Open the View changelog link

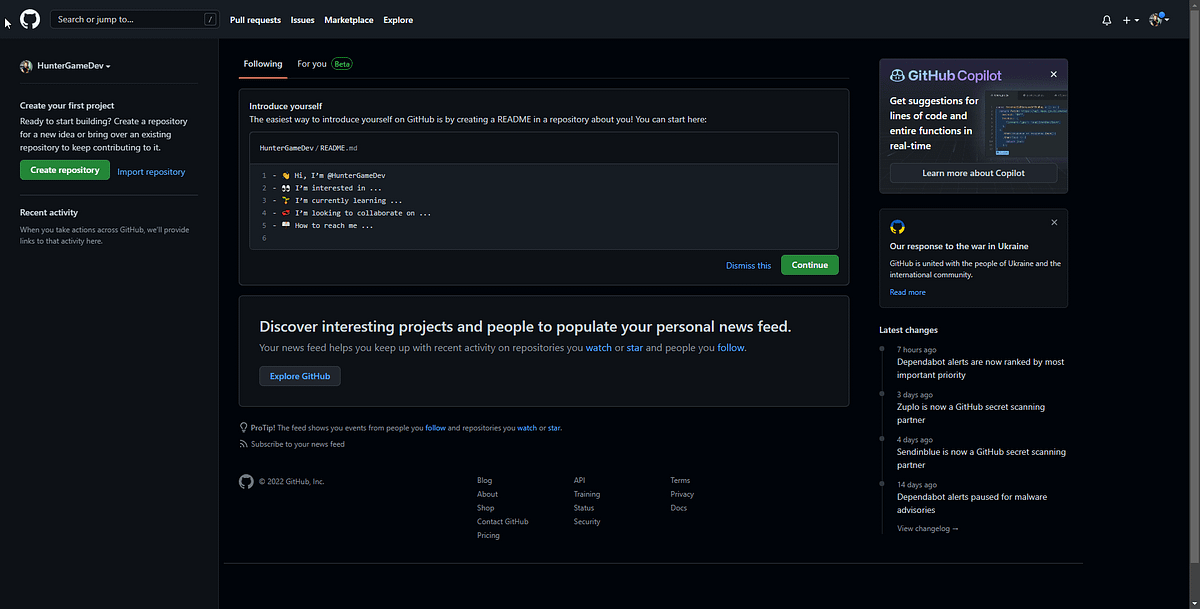[x=926, y=528]
